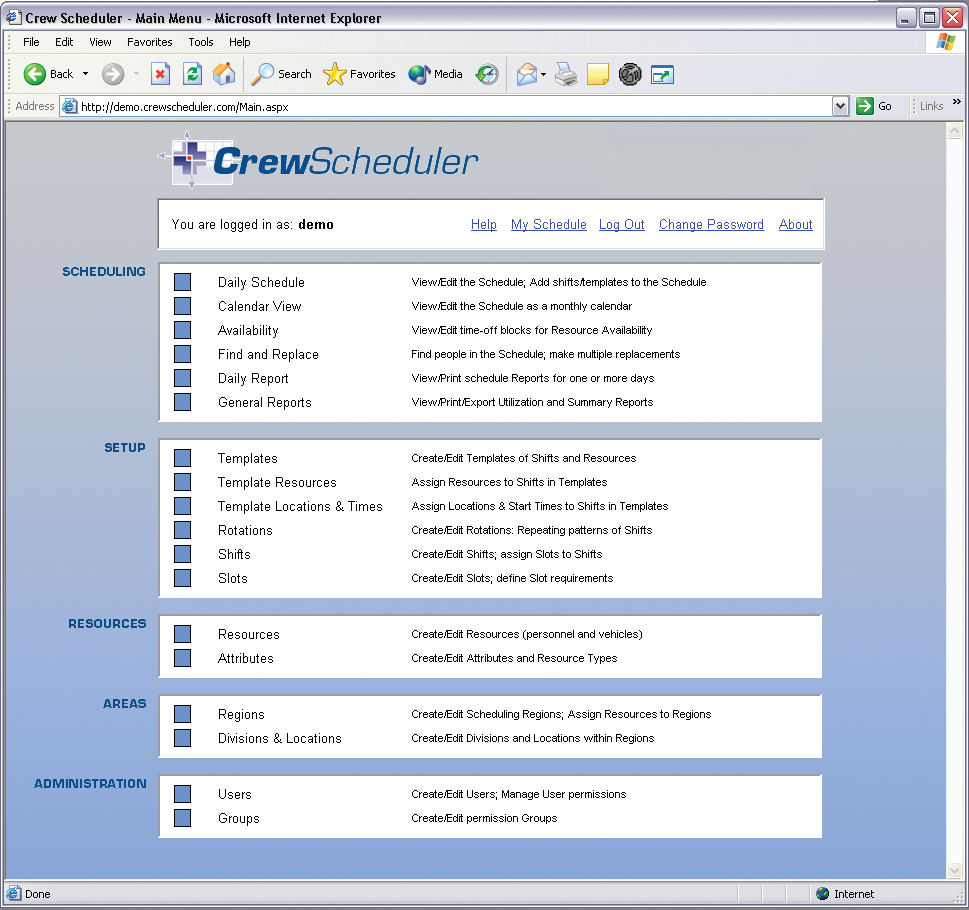Open Resources using its square icon

coord(182,634)
